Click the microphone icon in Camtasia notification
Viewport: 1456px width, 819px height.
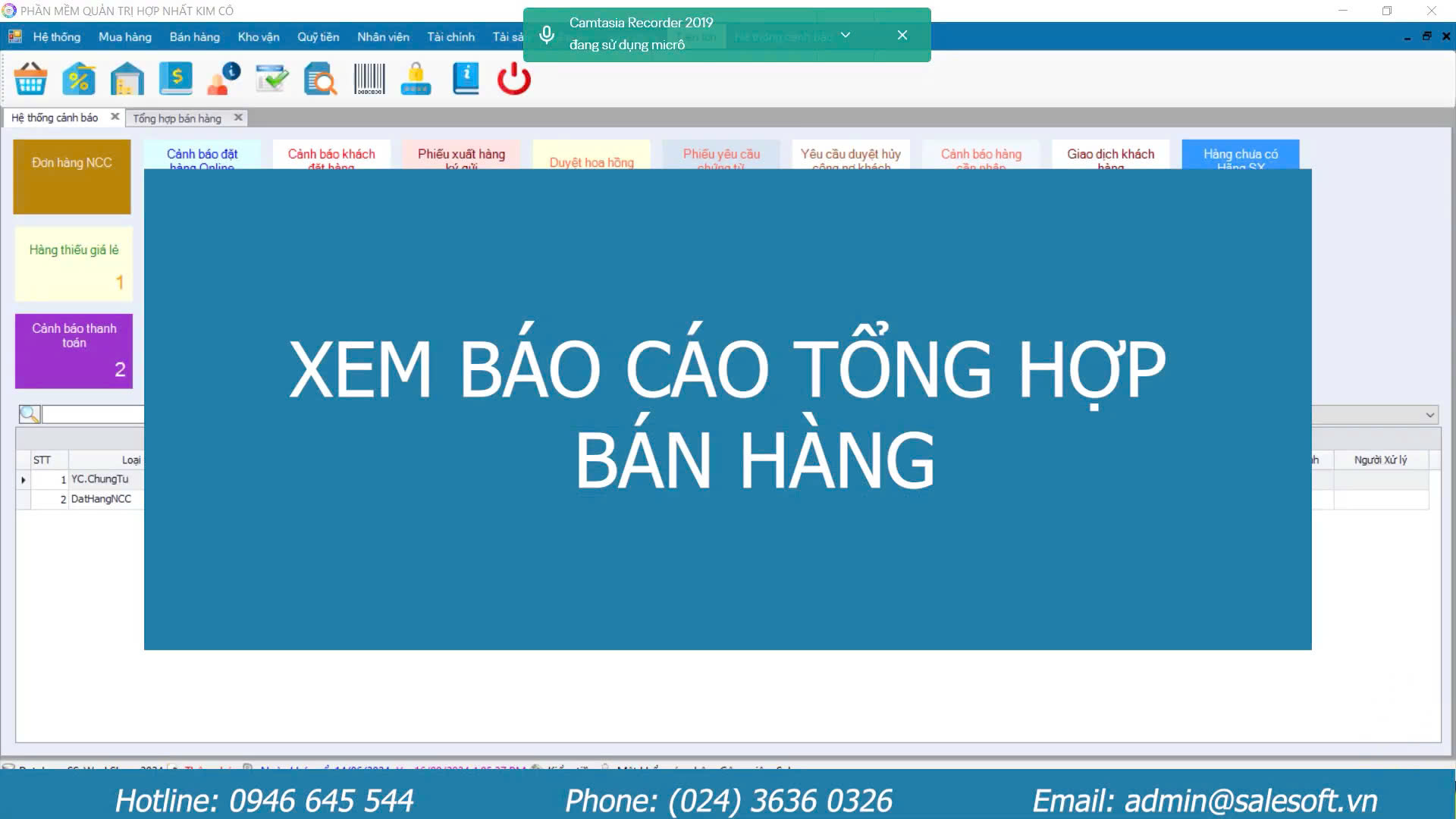click(547, 35)
